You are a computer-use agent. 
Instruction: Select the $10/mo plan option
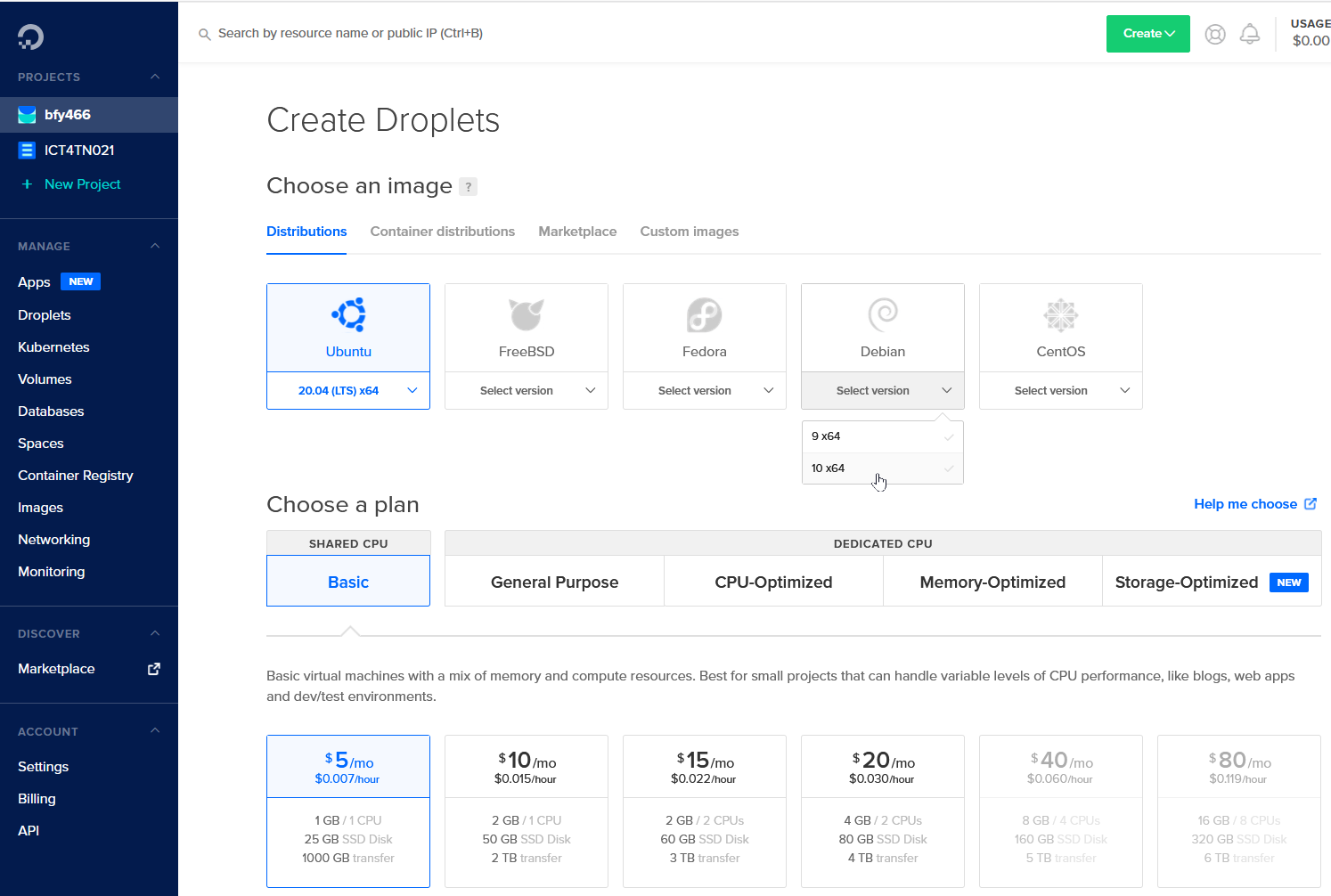pyautogui.click(x=526, y=810)
